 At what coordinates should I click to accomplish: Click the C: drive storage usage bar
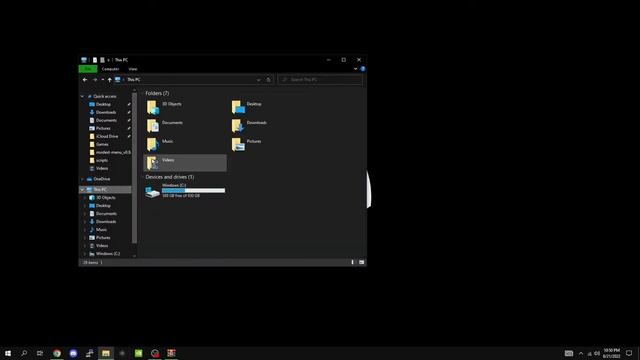pos(193,191)
